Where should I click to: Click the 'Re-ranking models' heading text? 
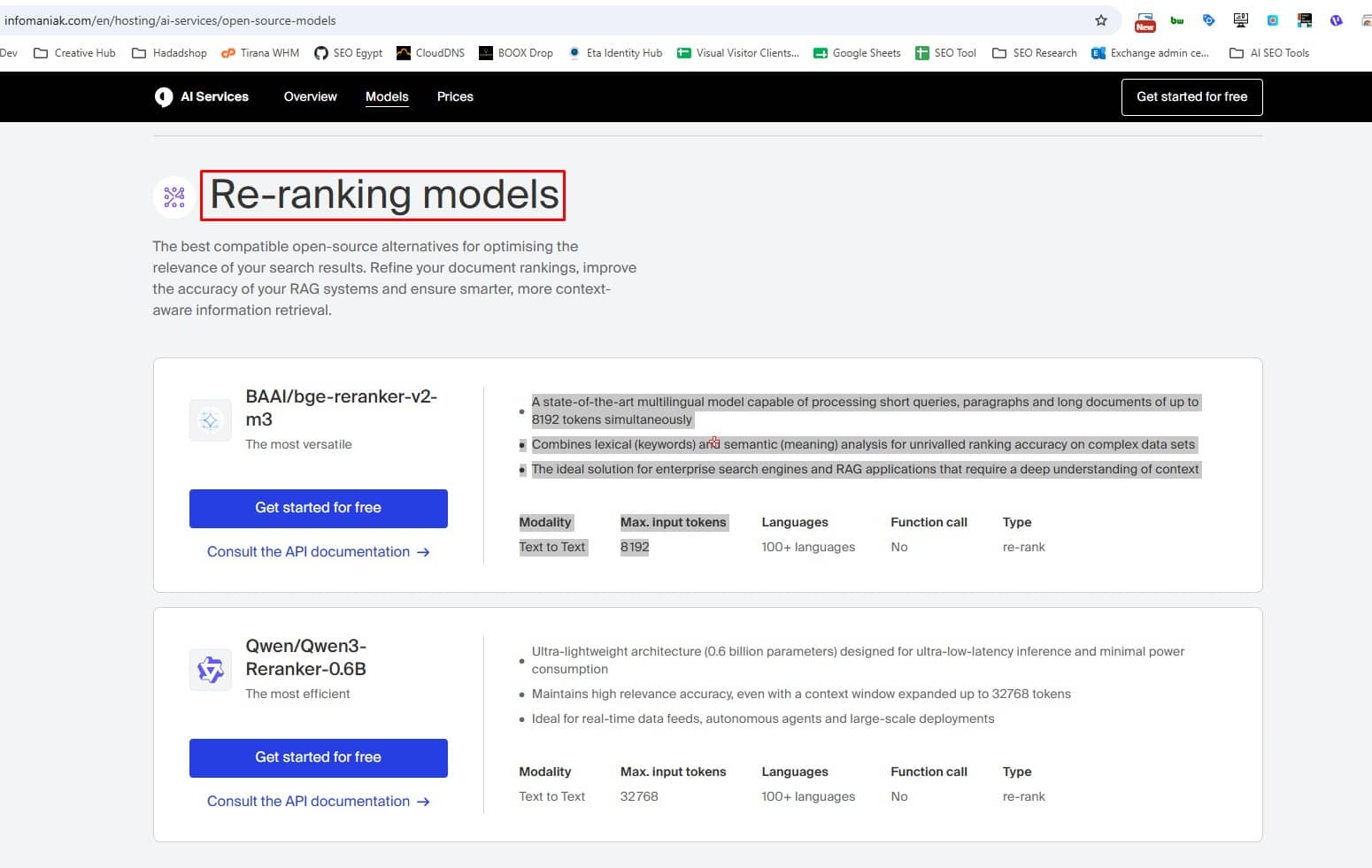(x=385, y=195)
